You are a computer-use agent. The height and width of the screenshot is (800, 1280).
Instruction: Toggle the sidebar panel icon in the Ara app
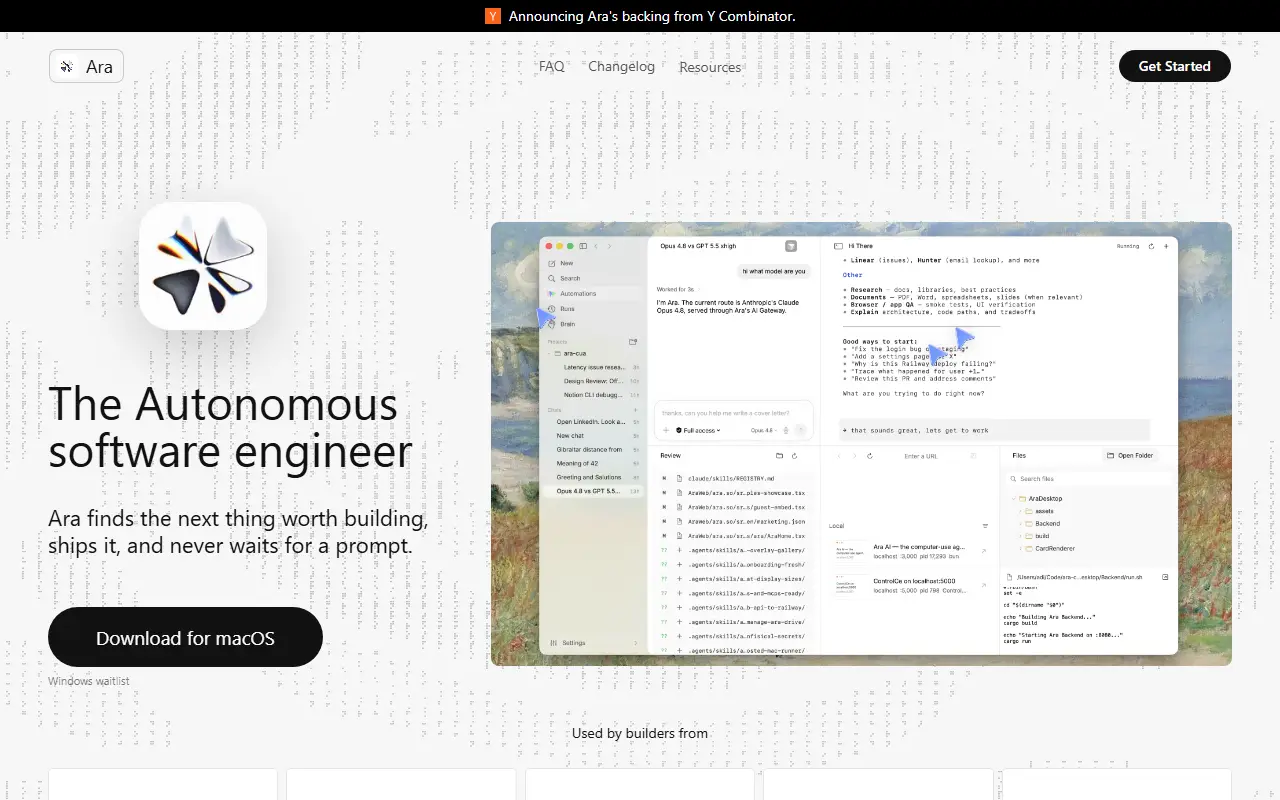pyautogui.click(x=583, y=246)
